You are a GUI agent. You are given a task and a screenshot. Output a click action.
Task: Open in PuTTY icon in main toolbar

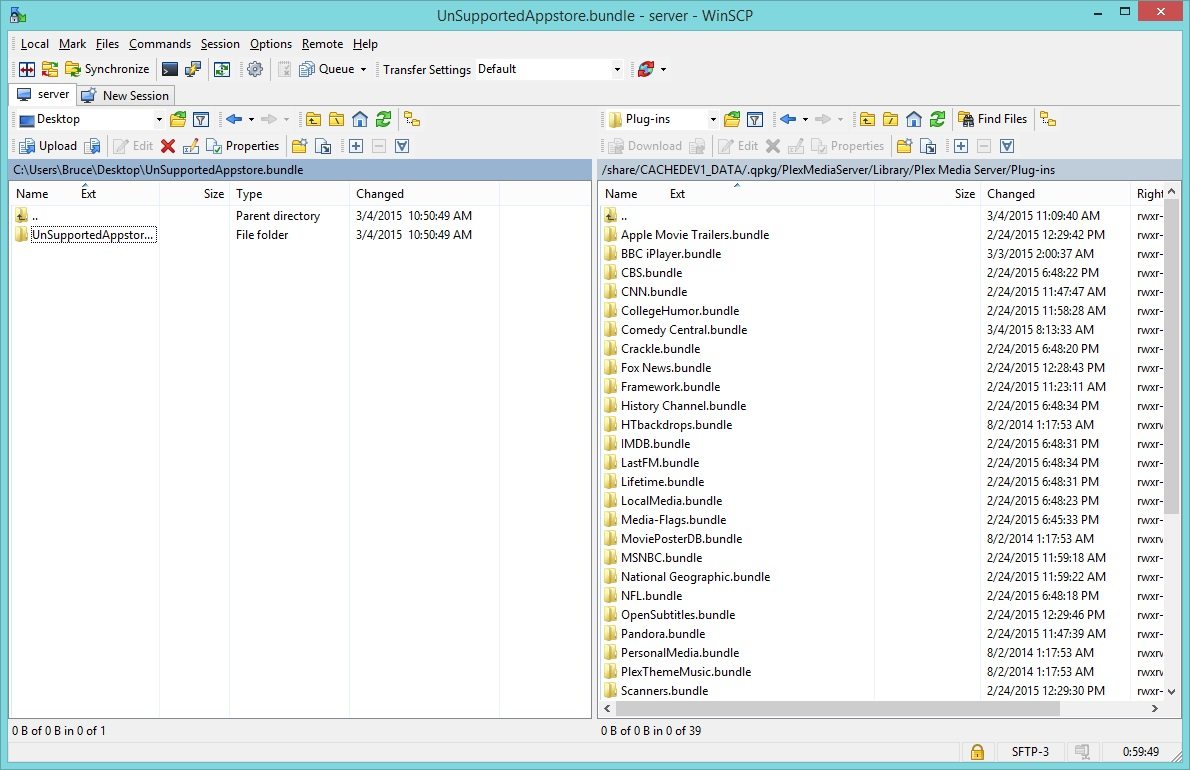tap(194, 69)
